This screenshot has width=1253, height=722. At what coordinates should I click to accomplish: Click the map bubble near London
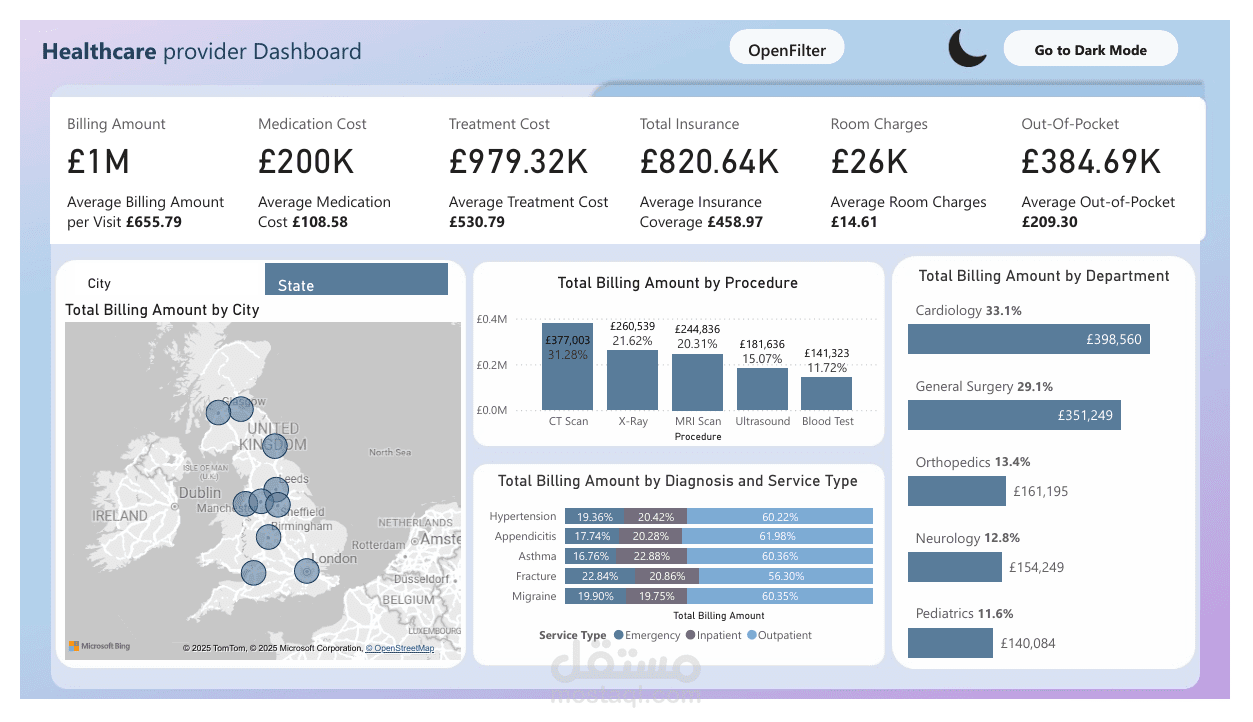tap(305, 570)
